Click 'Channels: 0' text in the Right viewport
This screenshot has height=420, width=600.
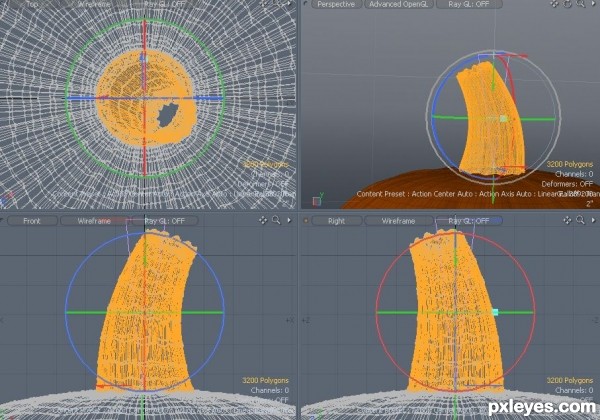pyautogui.click(x=574, y=390)
